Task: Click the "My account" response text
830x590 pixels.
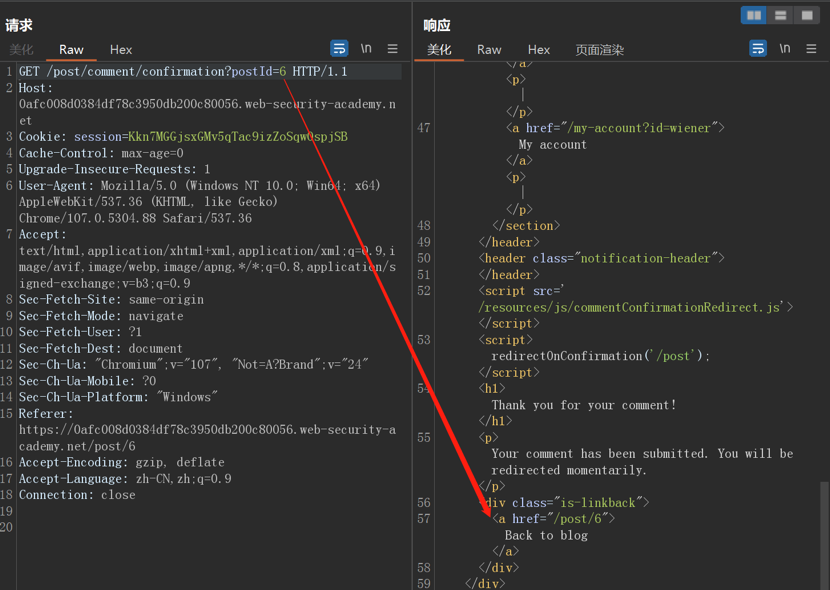Action: 553,144
